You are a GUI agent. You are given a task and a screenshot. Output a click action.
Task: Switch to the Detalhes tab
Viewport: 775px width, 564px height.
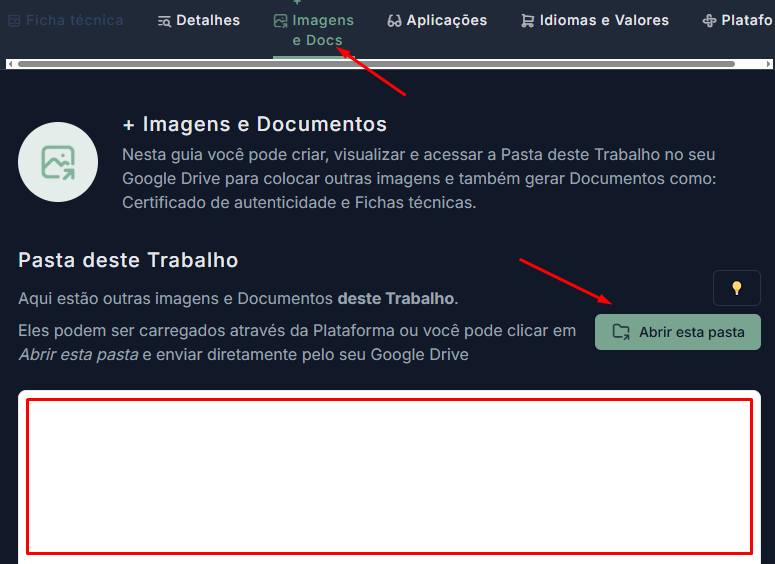[199, 20]
